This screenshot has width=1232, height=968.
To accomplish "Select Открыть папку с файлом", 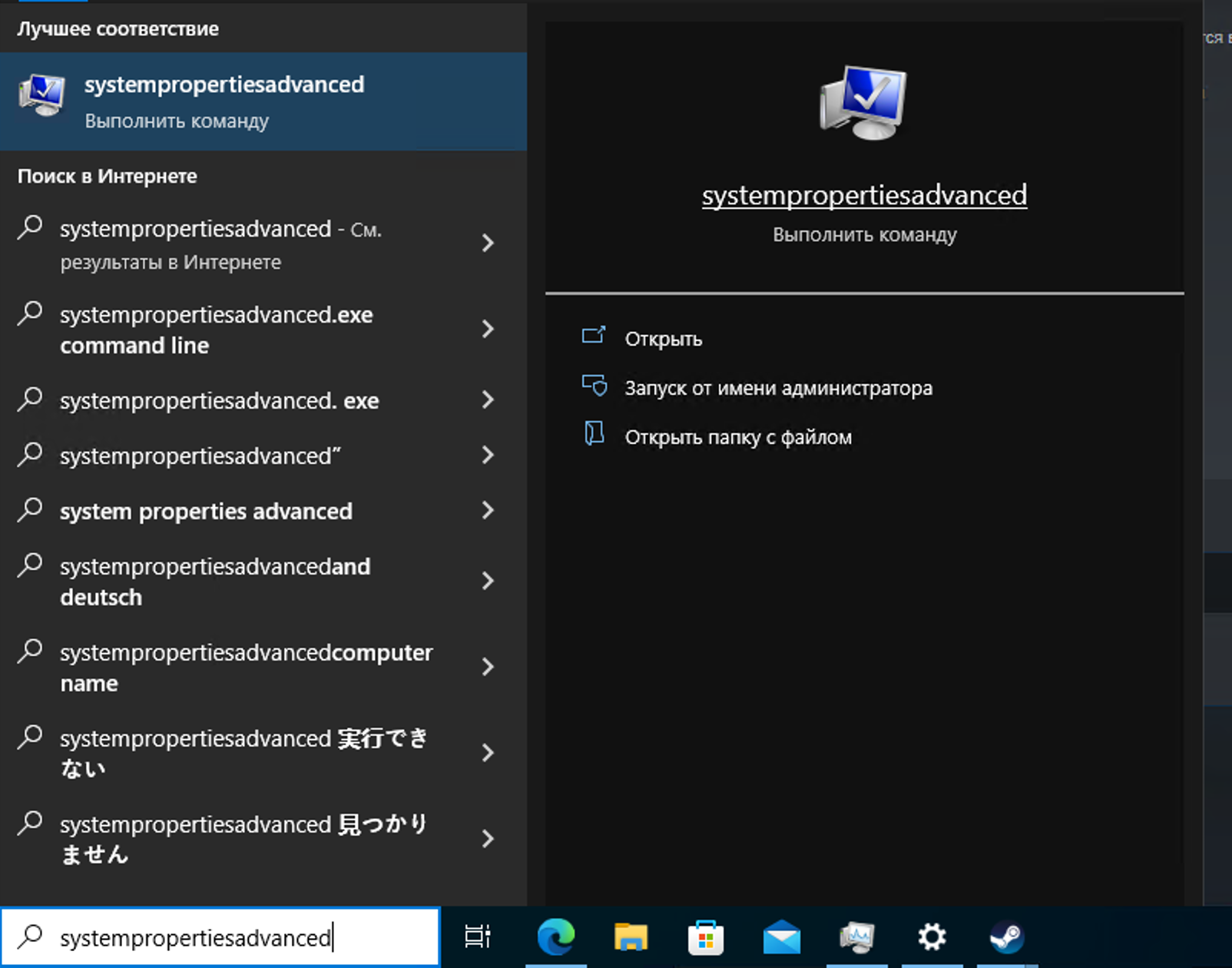I will tap(738, 437).
